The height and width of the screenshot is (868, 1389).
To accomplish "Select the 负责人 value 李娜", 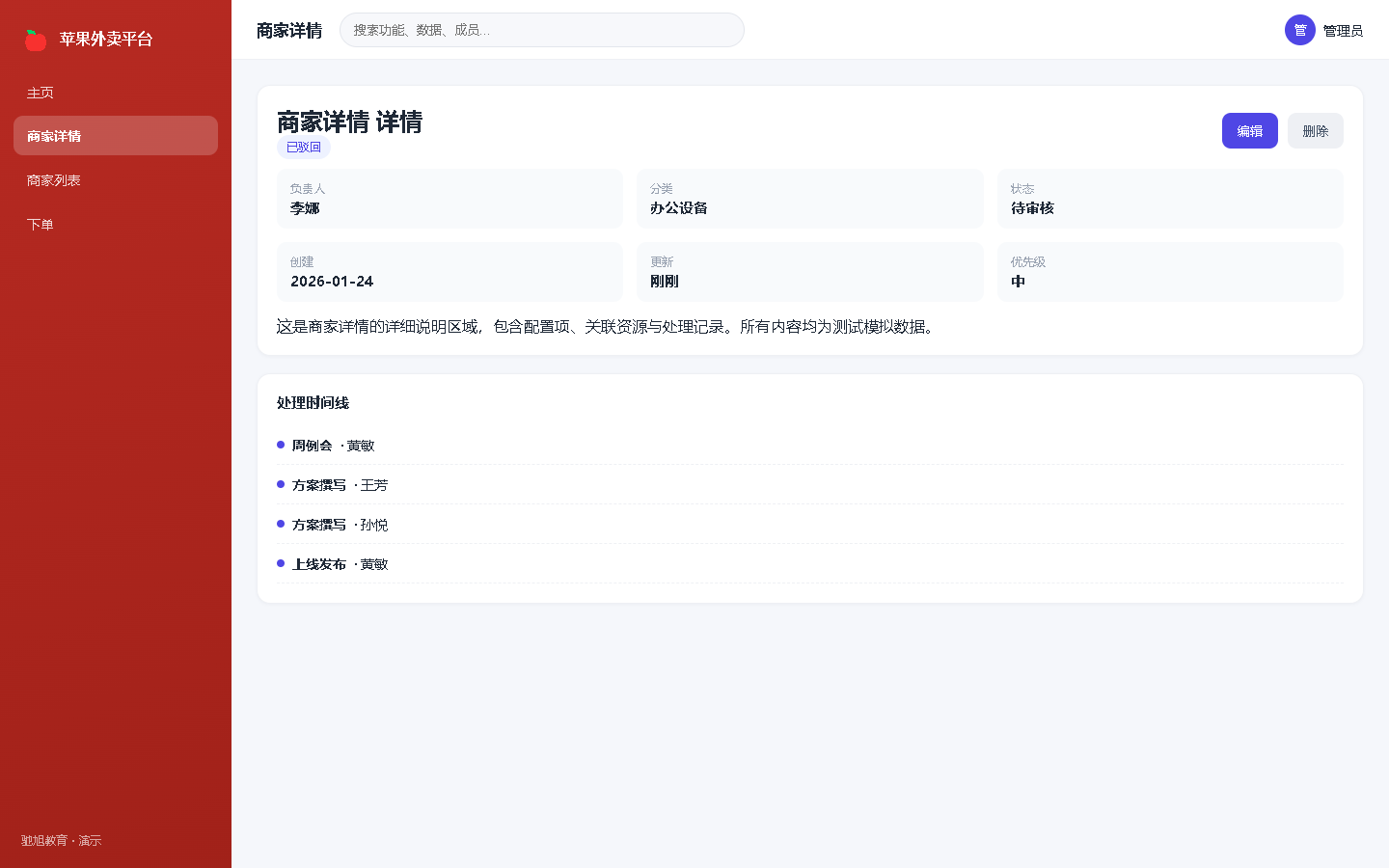I will tap(305, 208).
